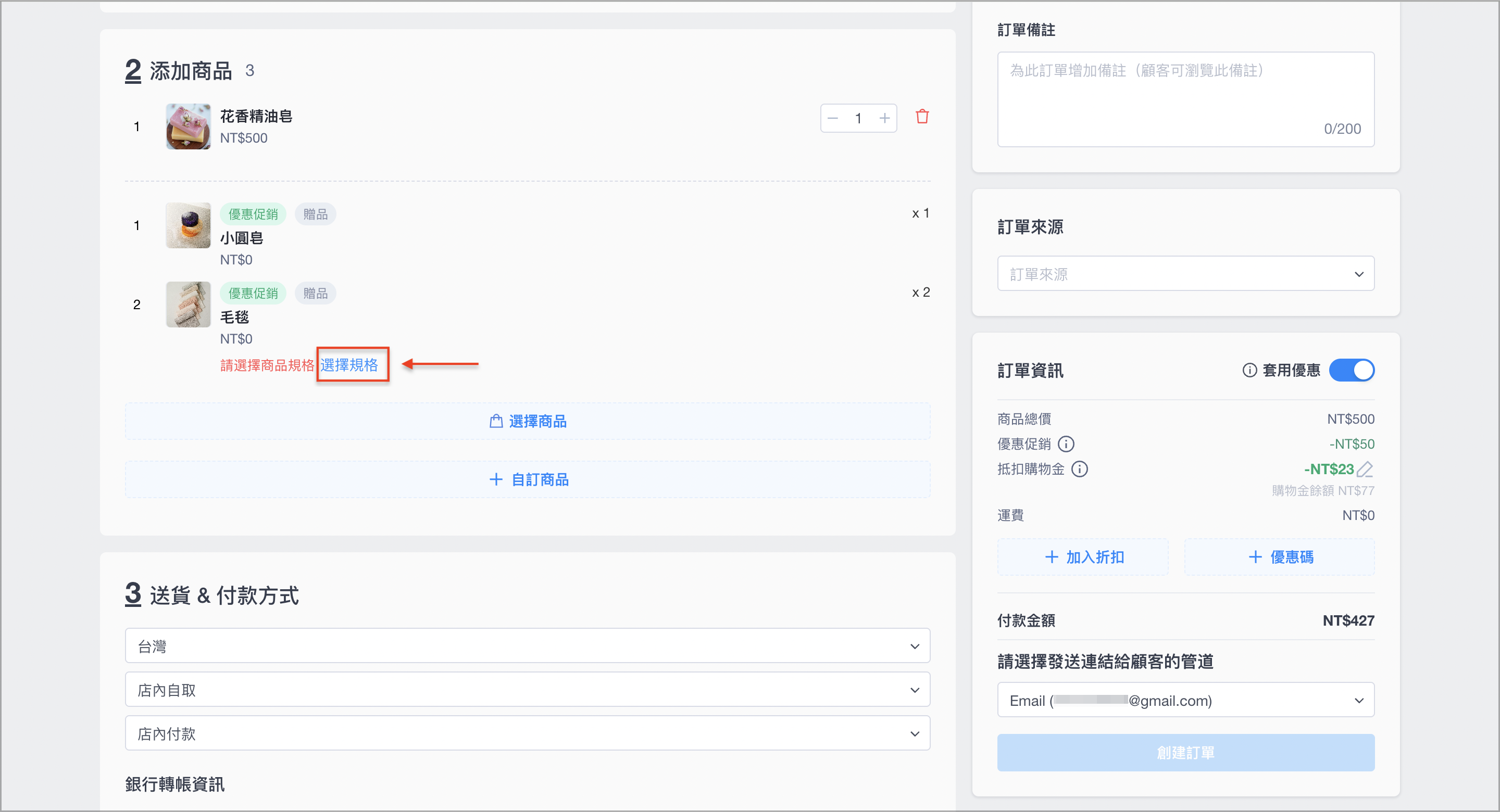Screen dimensions: 1500x812
Task: Click the 選擇商品 button
Action: click(x=528, y=421)
